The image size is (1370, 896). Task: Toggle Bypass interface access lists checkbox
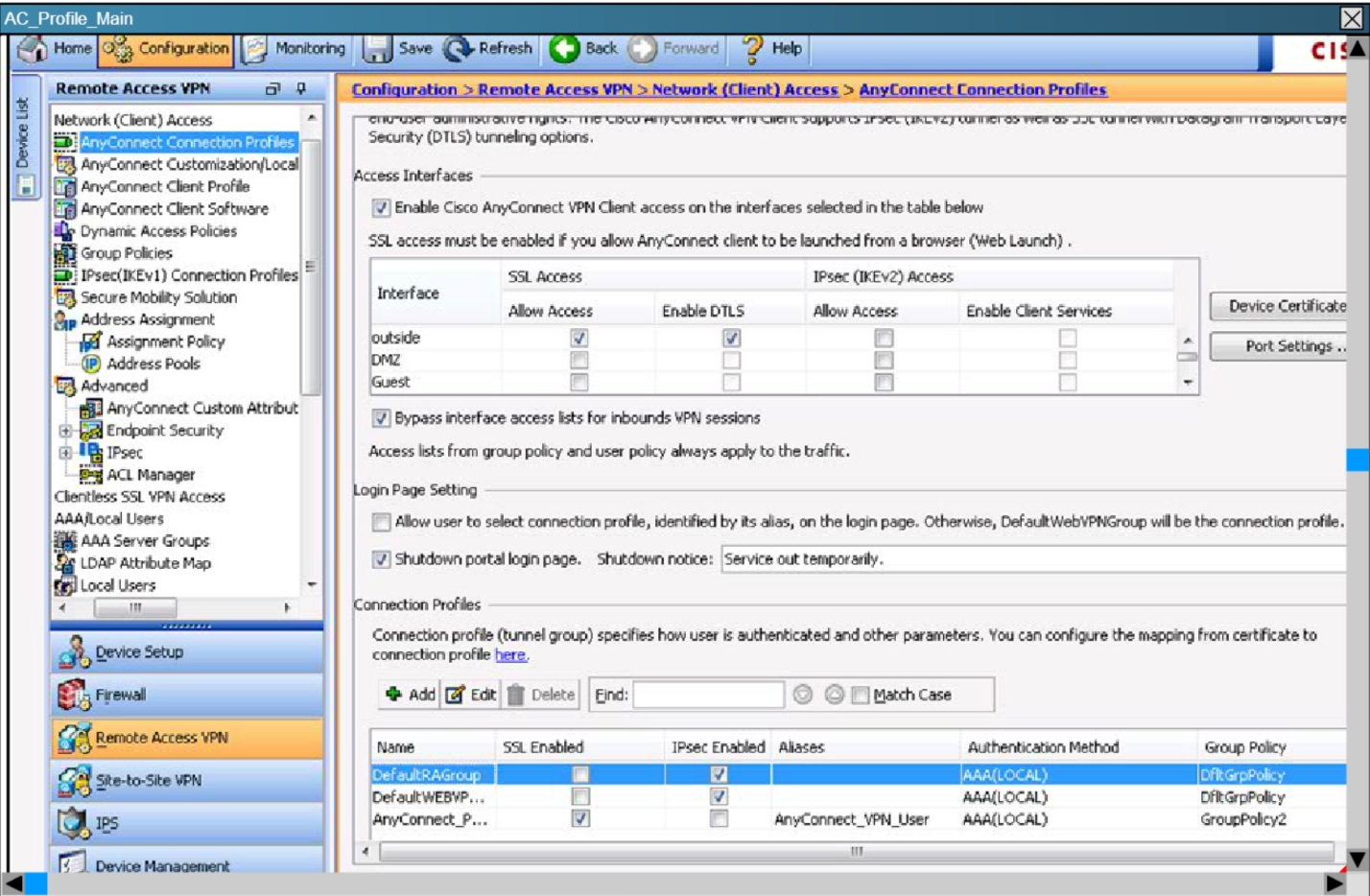pyautogui.click(x=382, y=418)
